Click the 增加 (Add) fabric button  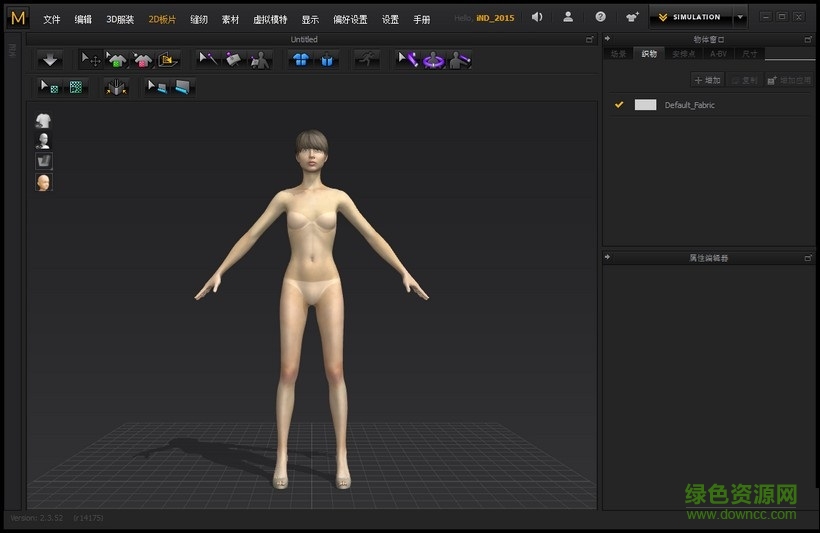click(x=707, y=80)
